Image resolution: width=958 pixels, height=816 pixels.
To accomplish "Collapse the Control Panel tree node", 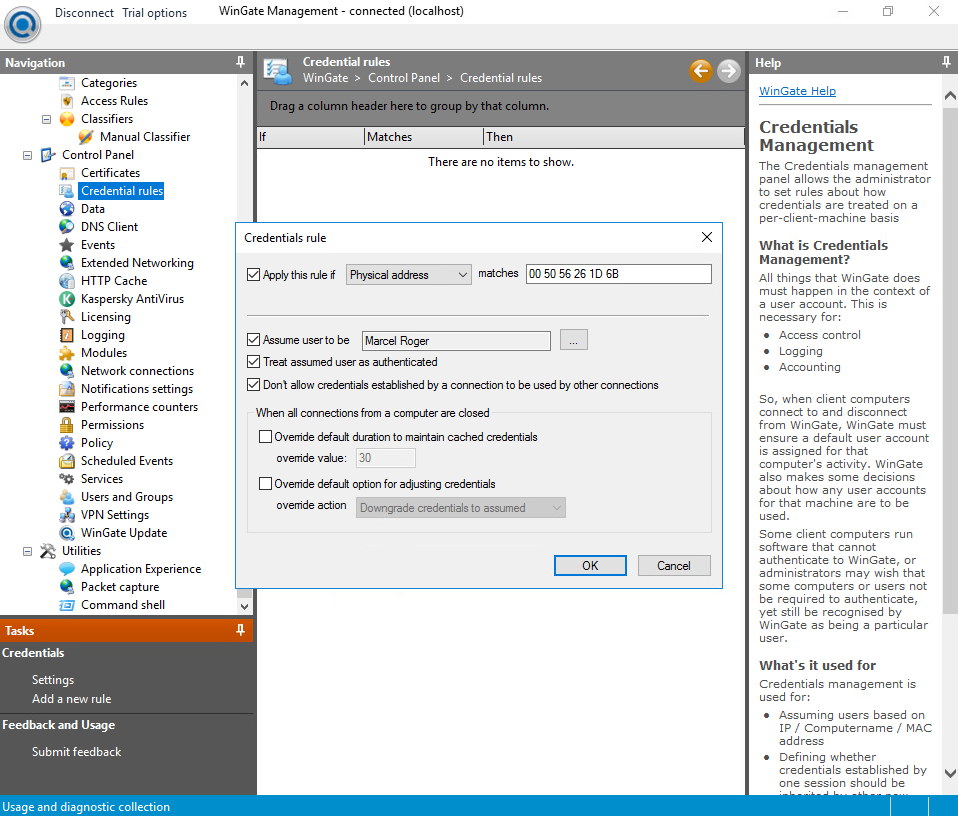I will click(x=27, y=155).
